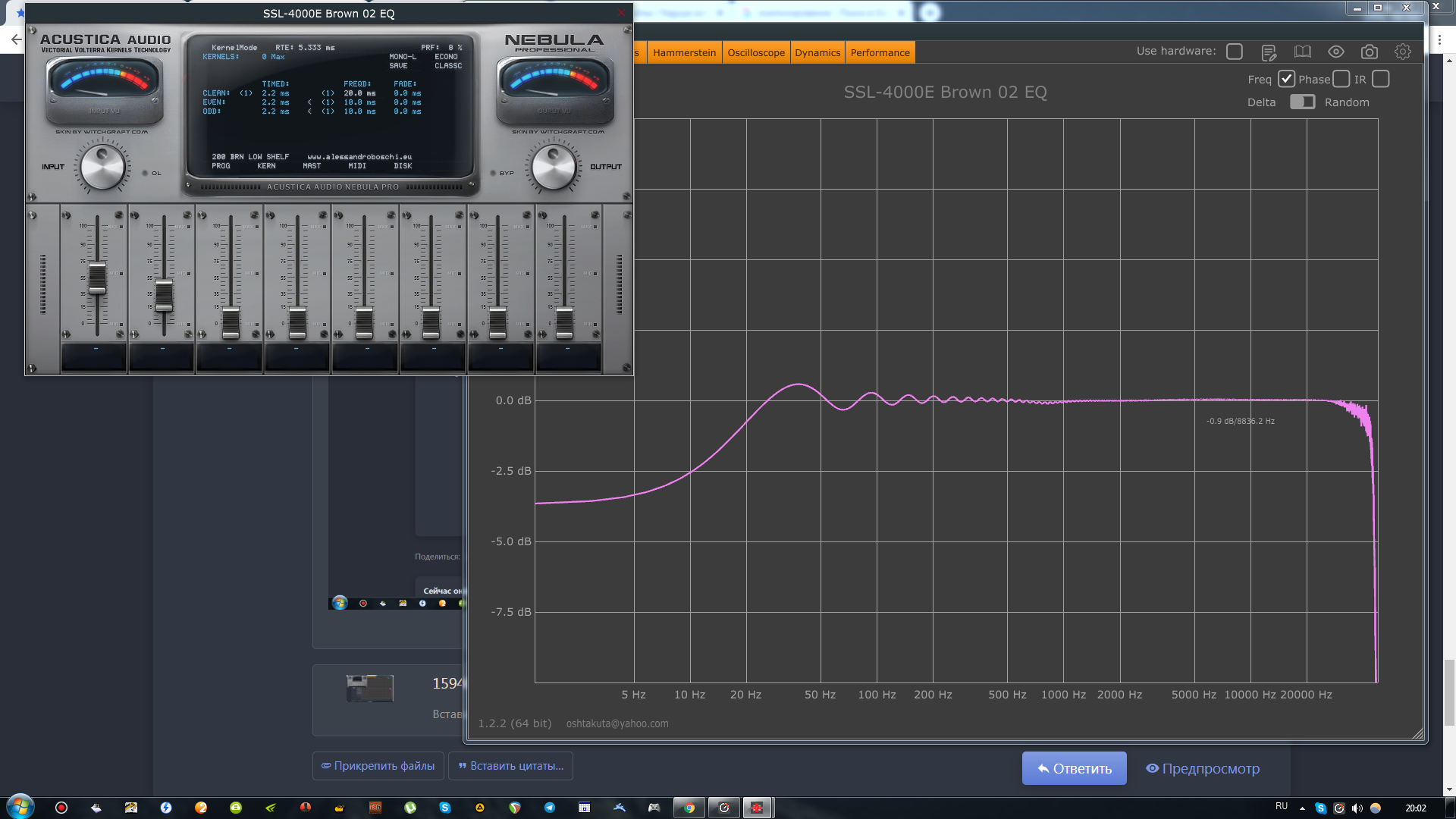Click the KERNELS 0 Max value

[273, 57]
